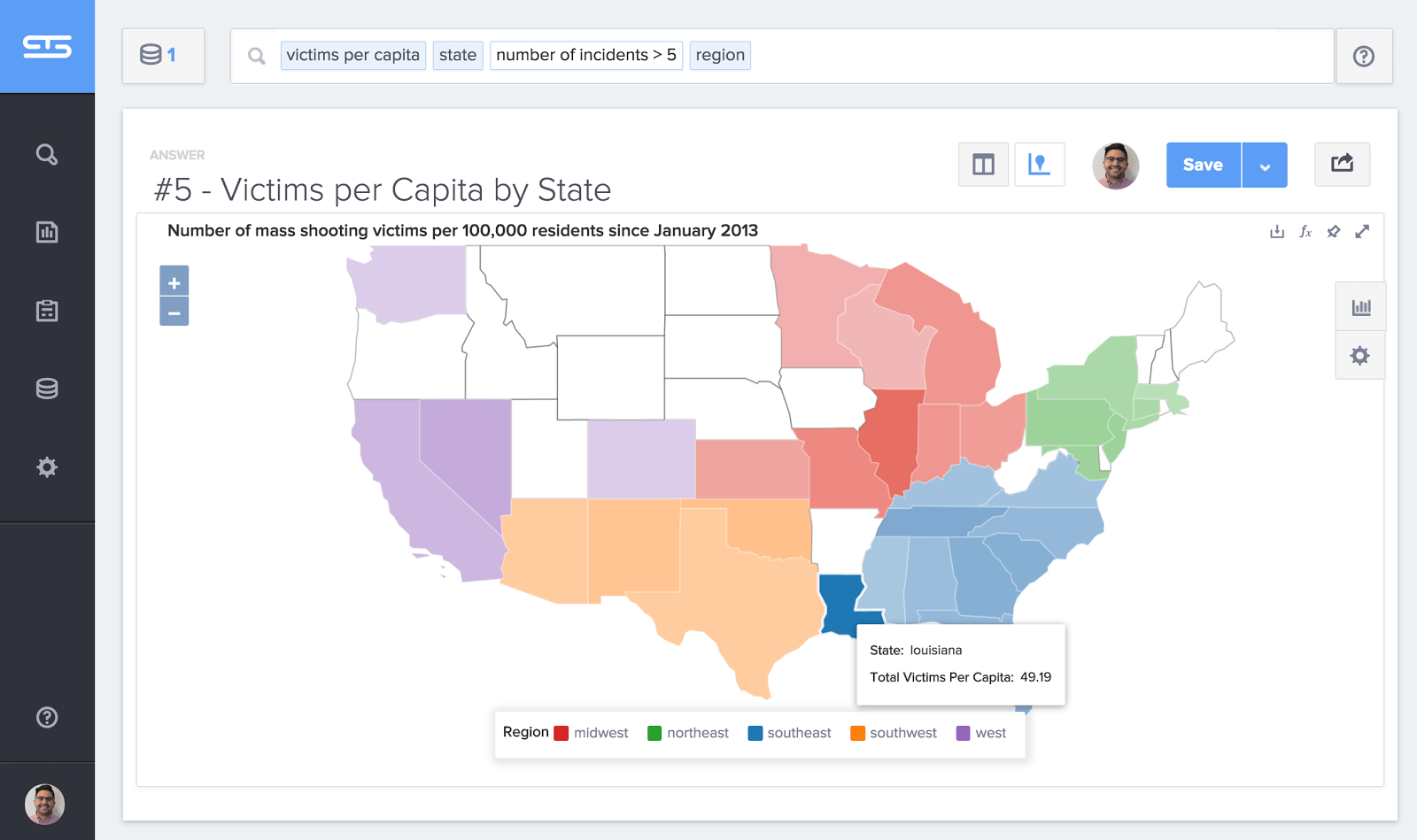Toggle midwest region in the legend
This screenshot has height=840, width=1417.
click(x=591, y=733)
